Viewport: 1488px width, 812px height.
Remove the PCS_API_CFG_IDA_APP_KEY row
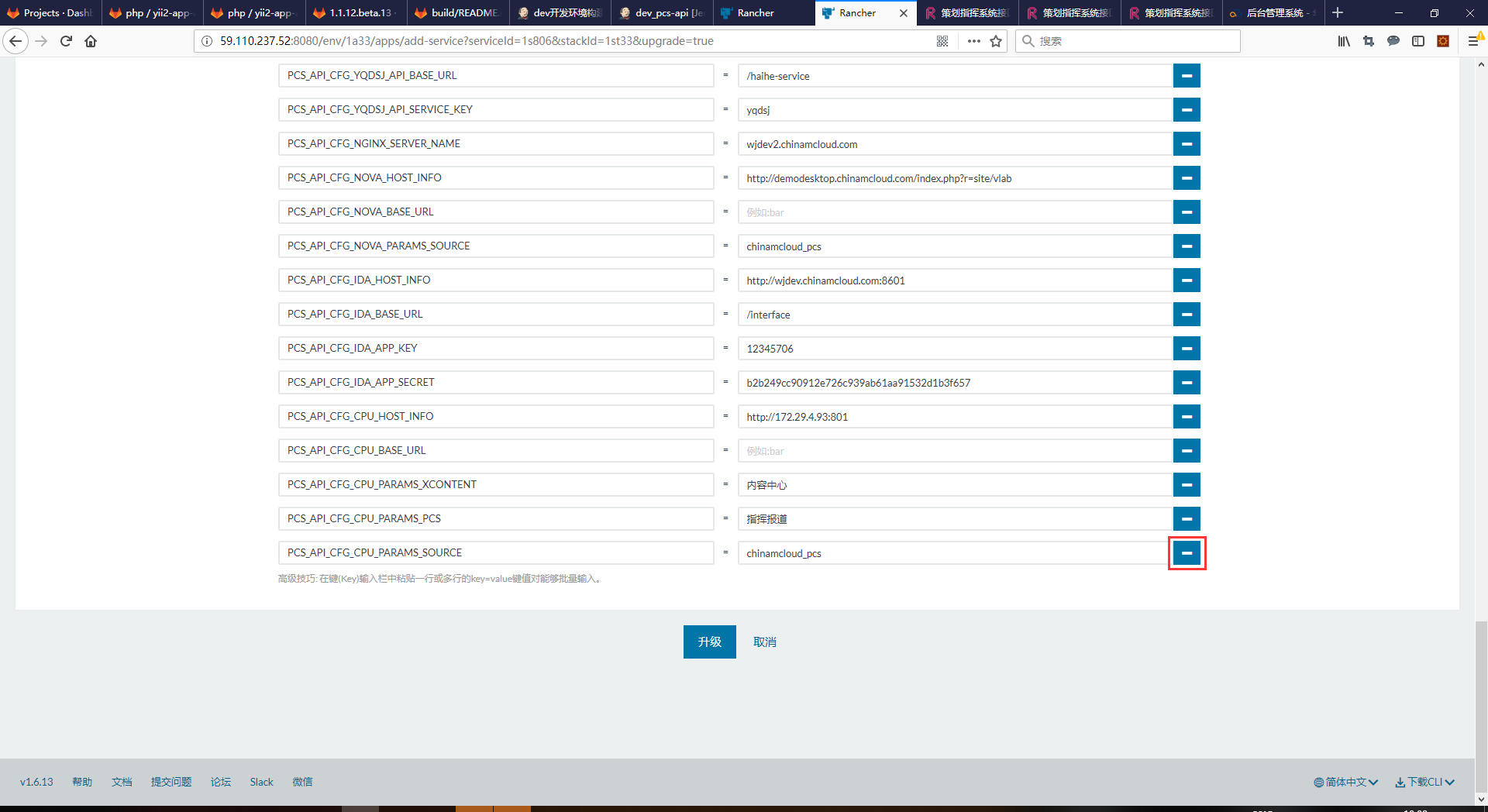point(1187,349)
